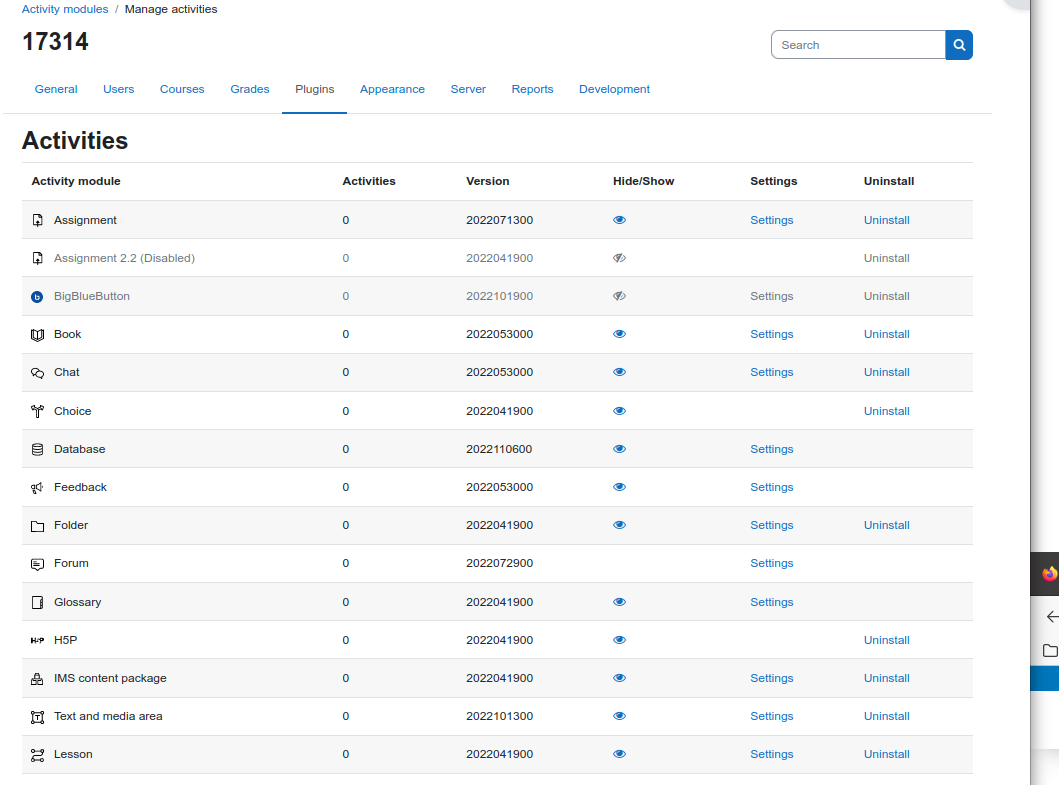1059x785 pixels.
Task: Open Settings for Forum
Action: click(x=771, y=563)
